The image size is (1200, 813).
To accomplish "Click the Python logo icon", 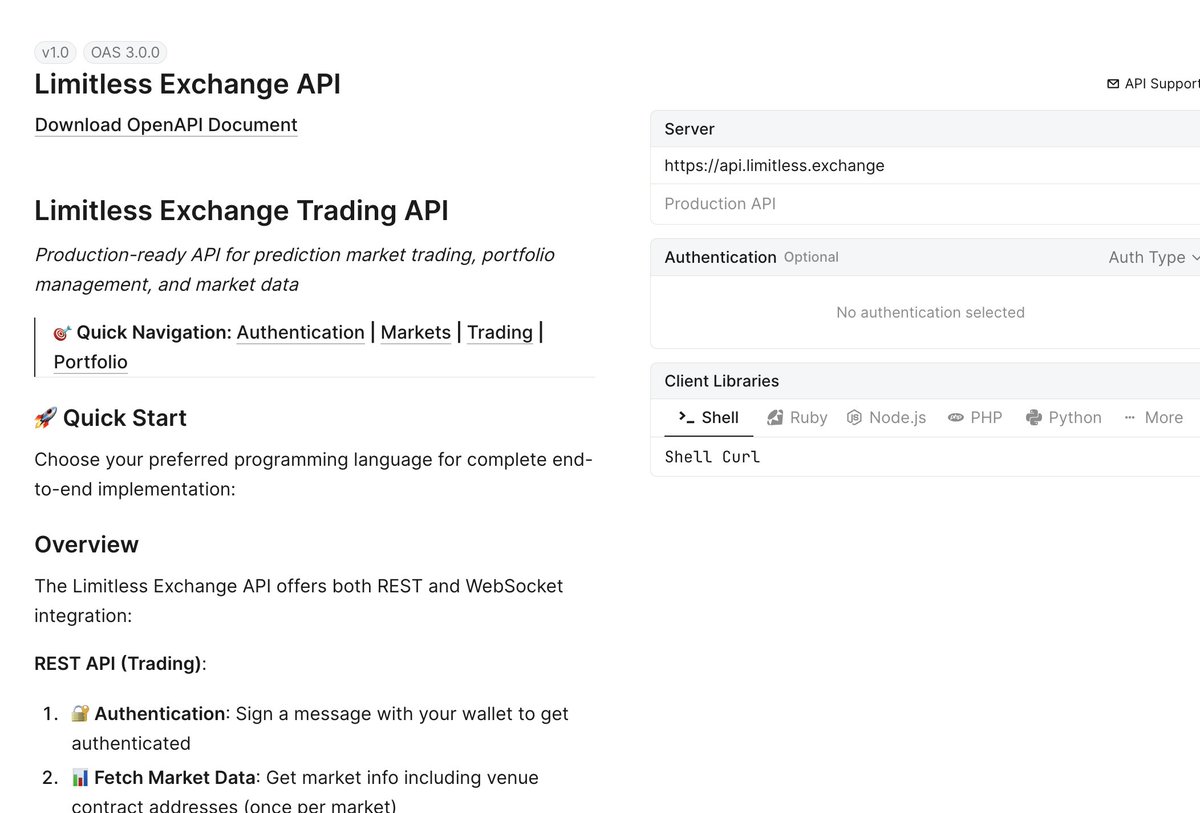I will 1034,417.
